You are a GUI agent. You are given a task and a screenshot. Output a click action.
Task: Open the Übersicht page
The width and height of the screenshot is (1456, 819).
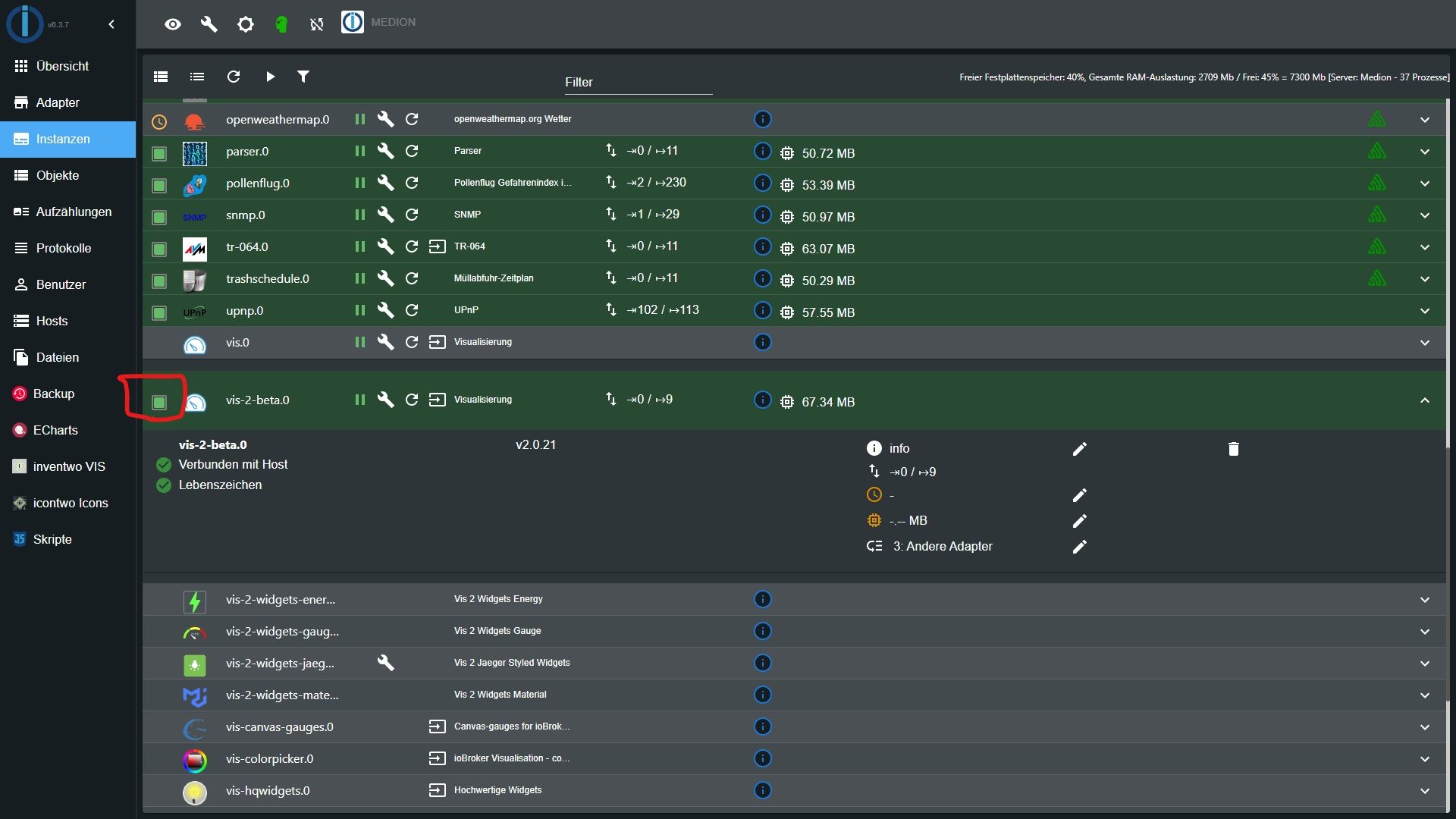coord(67,66)
